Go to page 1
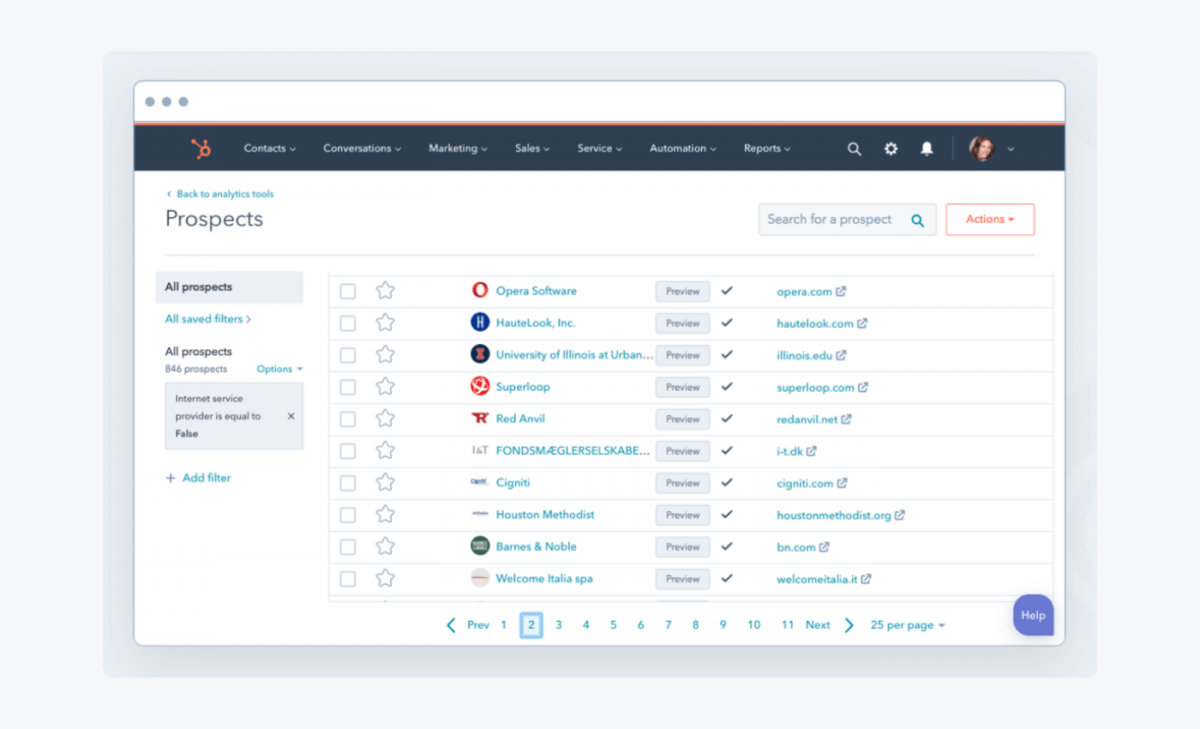The width and height of the screenshot is (1200, 729). tap(503, 625)
